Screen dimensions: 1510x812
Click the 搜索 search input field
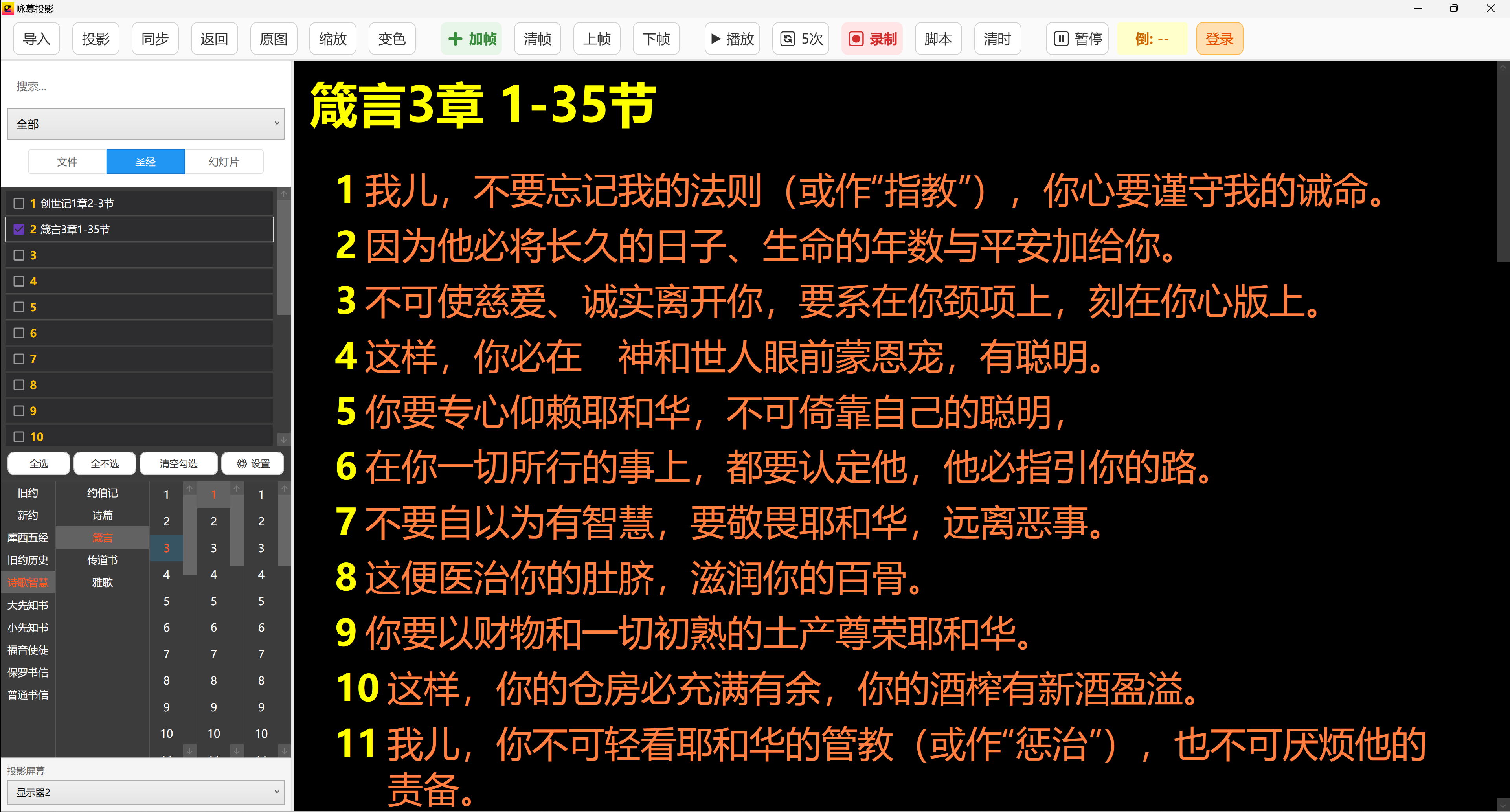click(145, 86)
